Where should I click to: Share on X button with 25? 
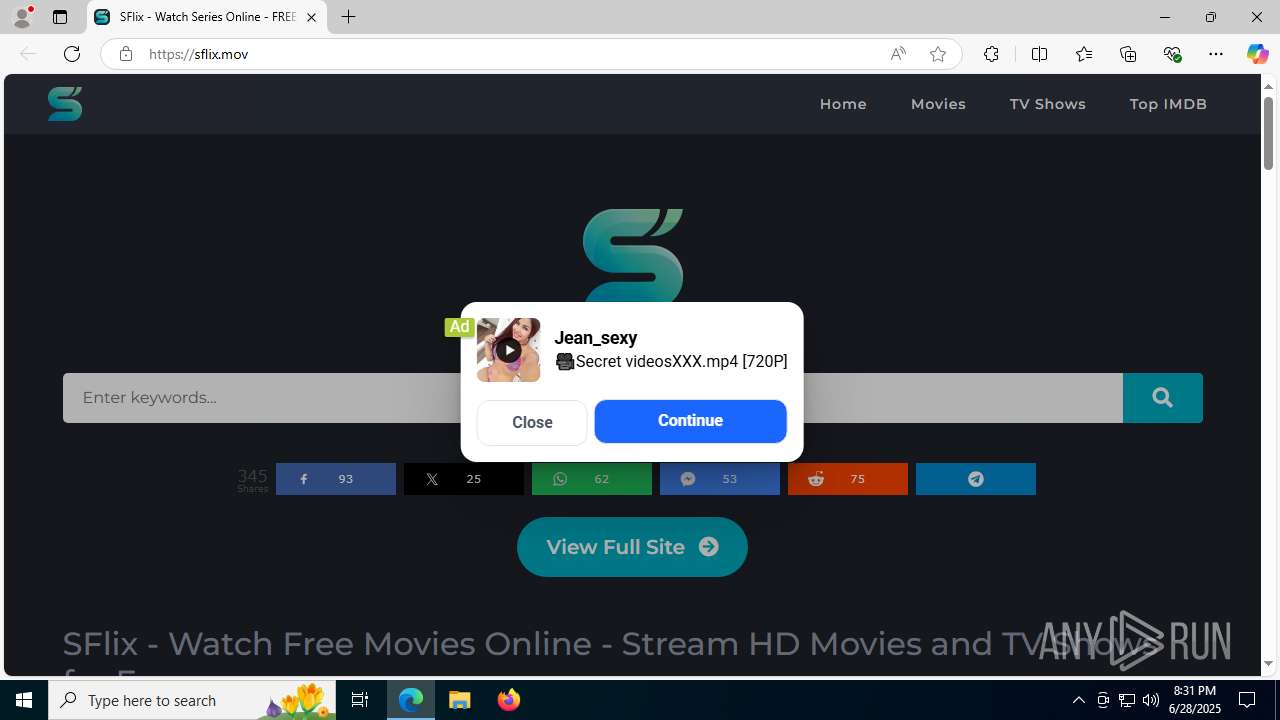click(x=464, y=479)
